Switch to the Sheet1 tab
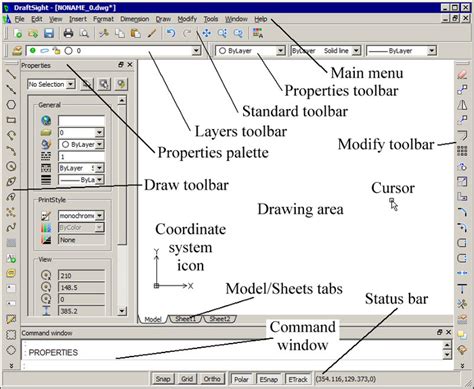Screen dimensions: 474x389 click(185, 319)
